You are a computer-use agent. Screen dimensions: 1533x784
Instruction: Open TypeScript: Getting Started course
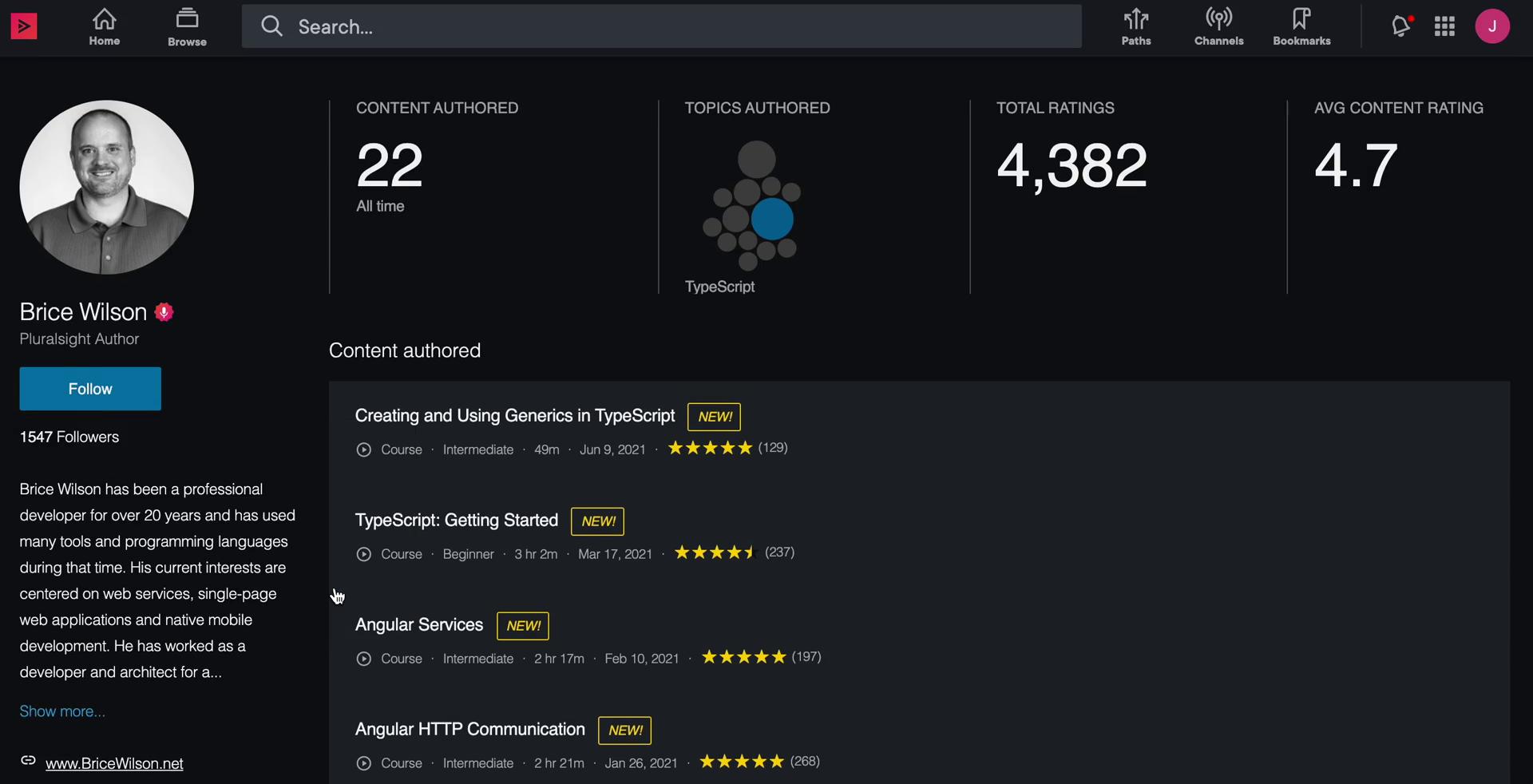[x=457, y=521]
